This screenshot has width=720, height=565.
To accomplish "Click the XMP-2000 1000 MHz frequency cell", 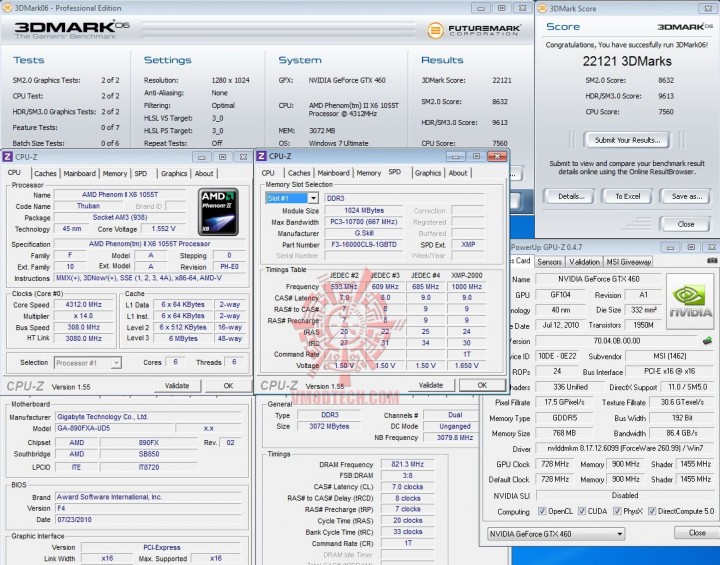I will [x=466, y=286].
